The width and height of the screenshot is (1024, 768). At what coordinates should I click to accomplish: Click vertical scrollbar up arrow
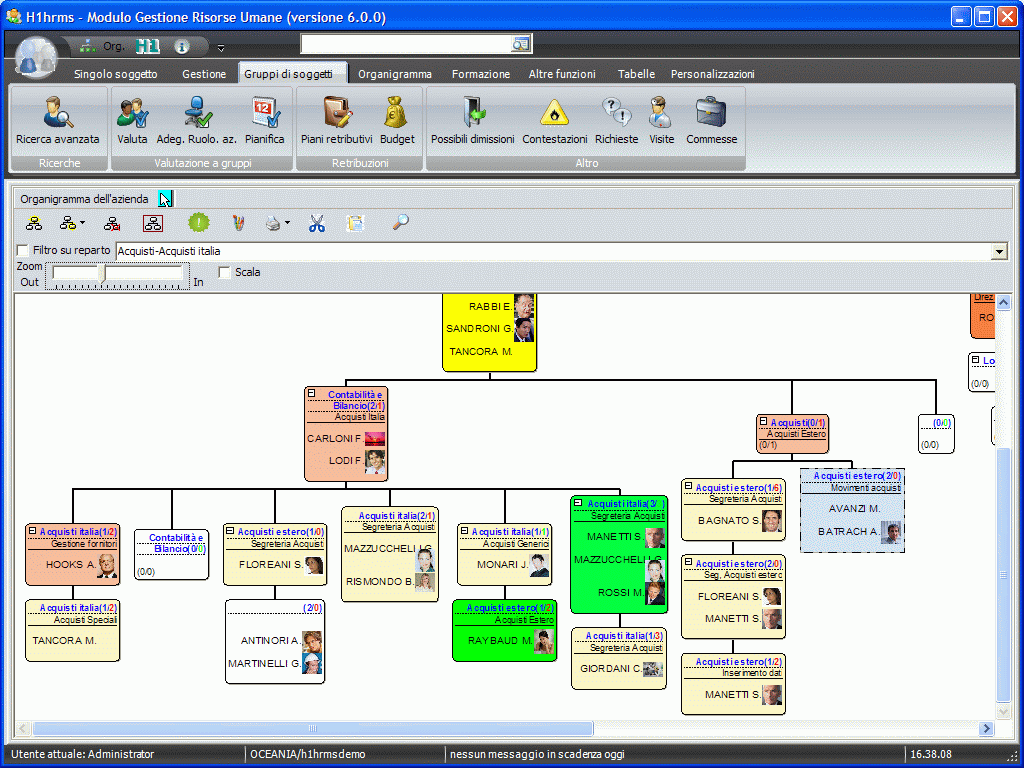point(1004,302)
